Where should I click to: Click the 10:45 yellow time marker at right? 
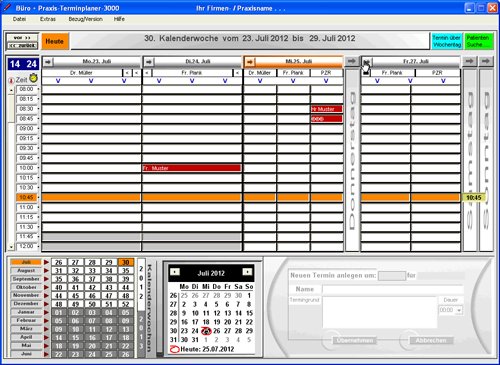point(474,198)
